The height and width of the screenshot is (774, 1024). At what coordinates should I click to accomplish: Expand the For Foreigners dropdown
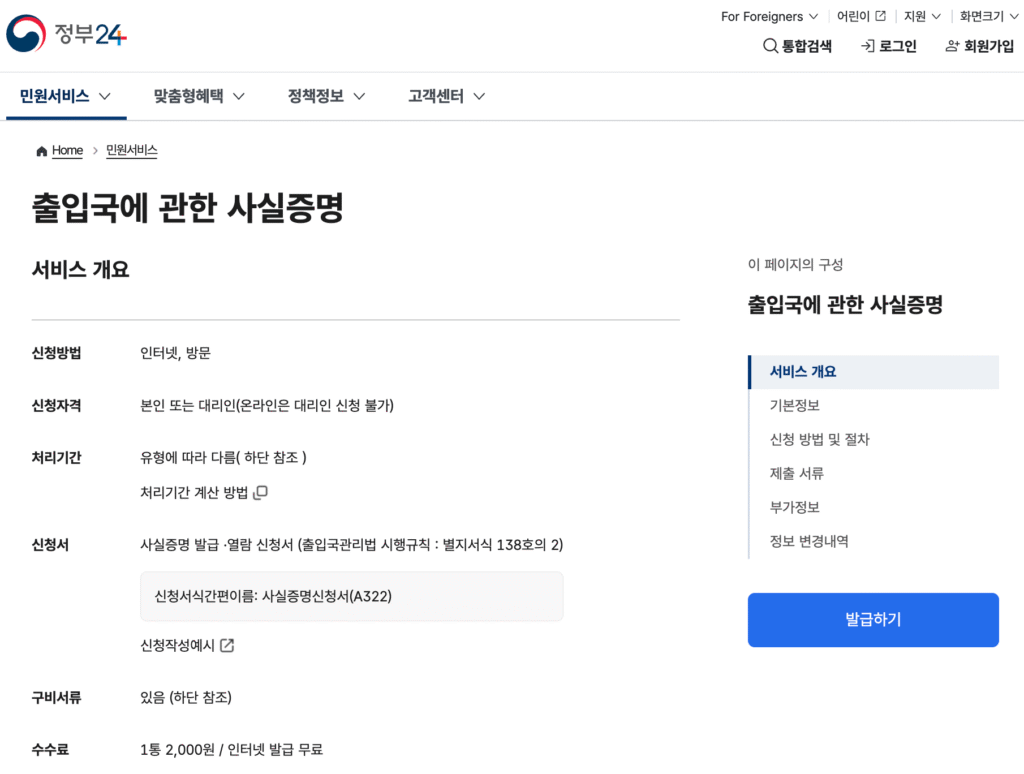[769, 16]
